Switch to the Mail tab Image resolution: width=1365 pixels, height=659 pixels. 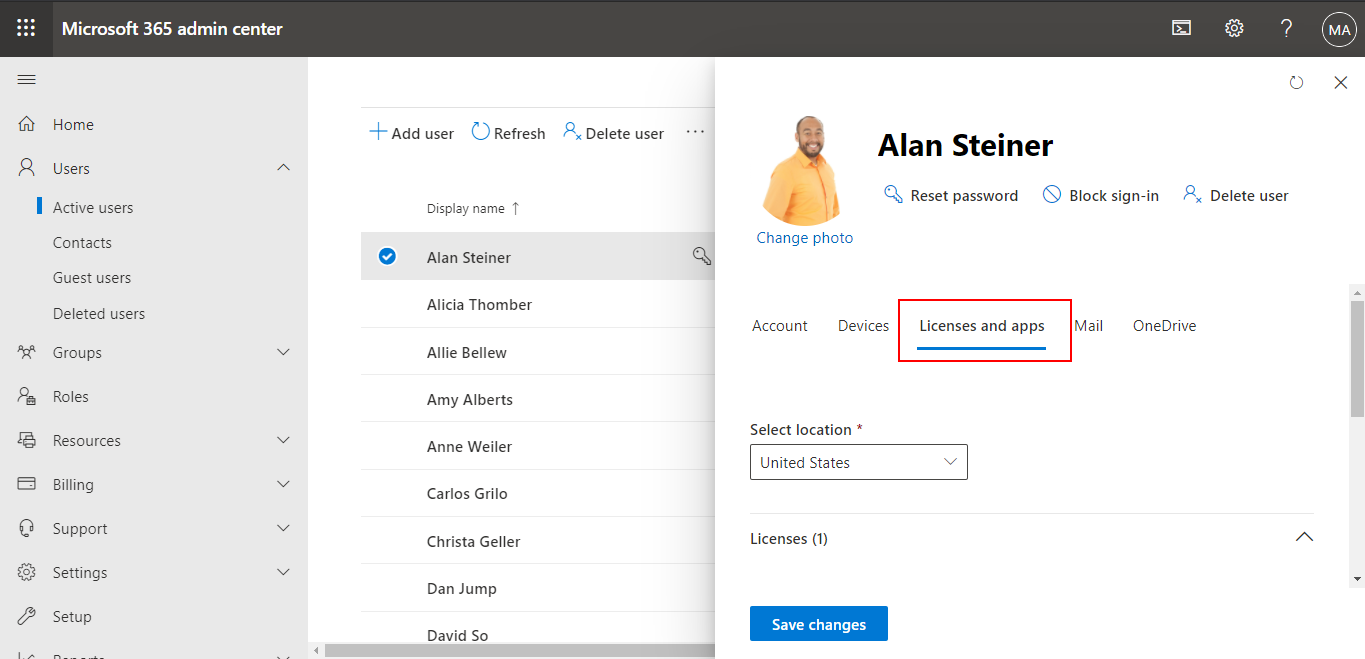pyautogui.click(x=1088, y=325)
